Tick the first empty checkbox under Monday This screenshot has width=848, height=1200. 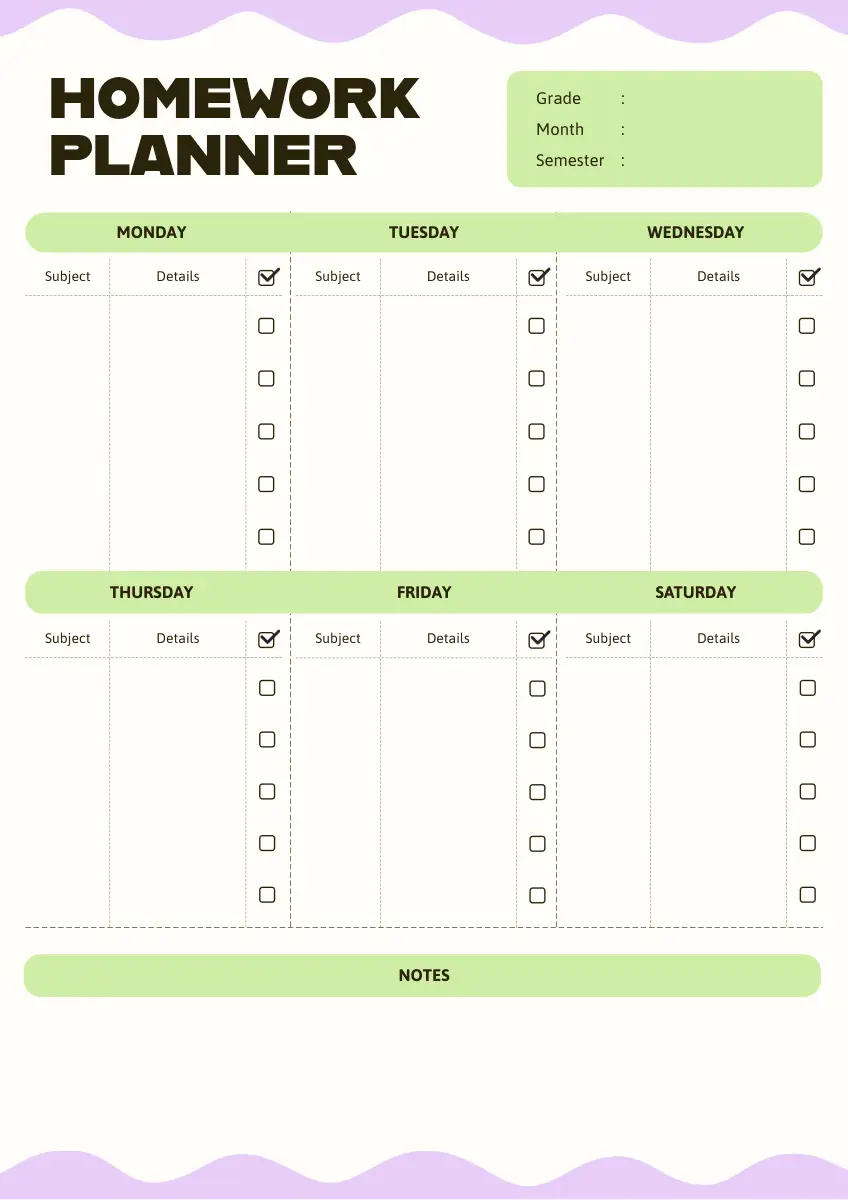(x=266, y=326)
